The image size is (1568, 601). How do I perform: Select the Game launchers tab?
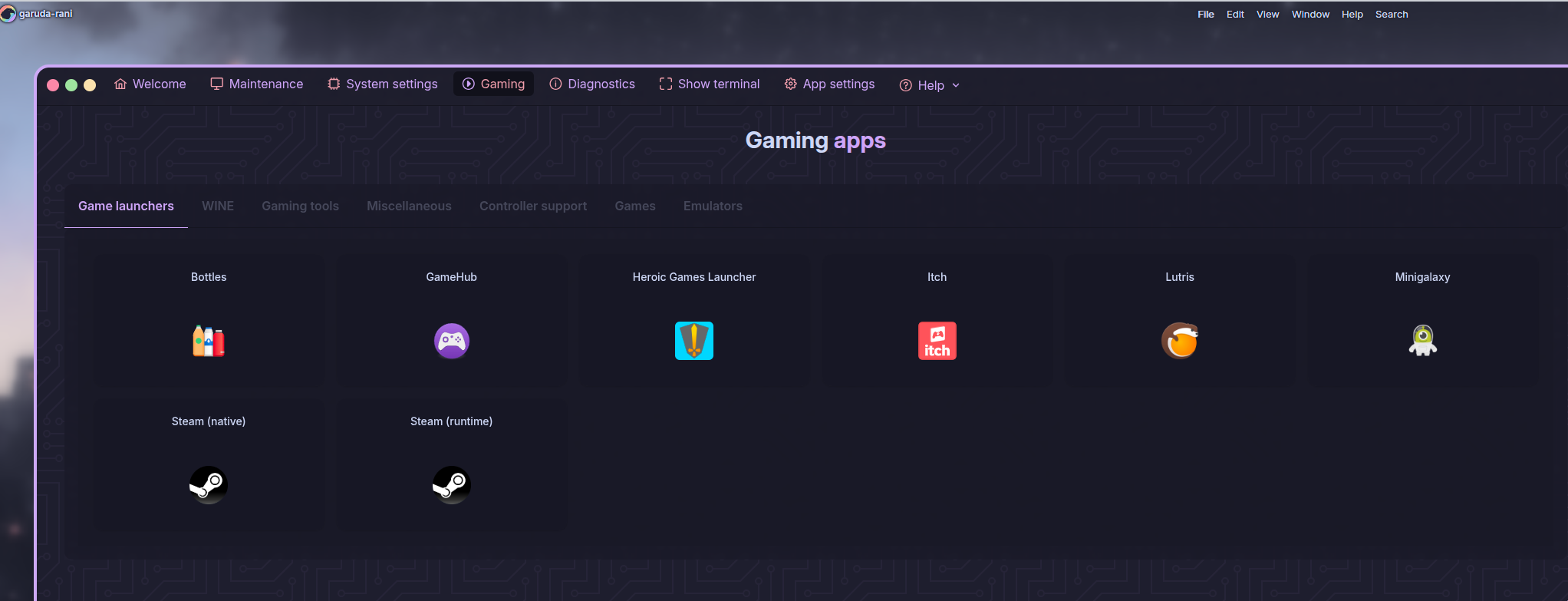[x=126, y=206]
